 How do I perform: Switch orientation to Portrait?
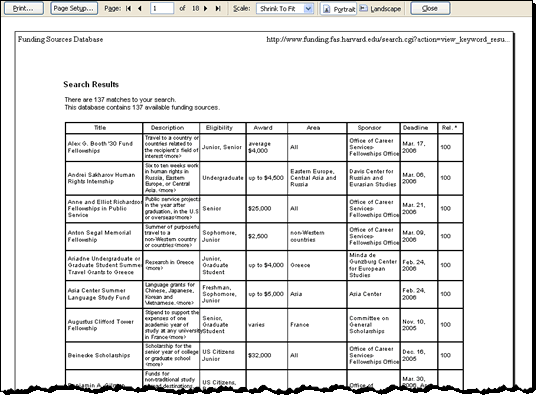point(339,9)
